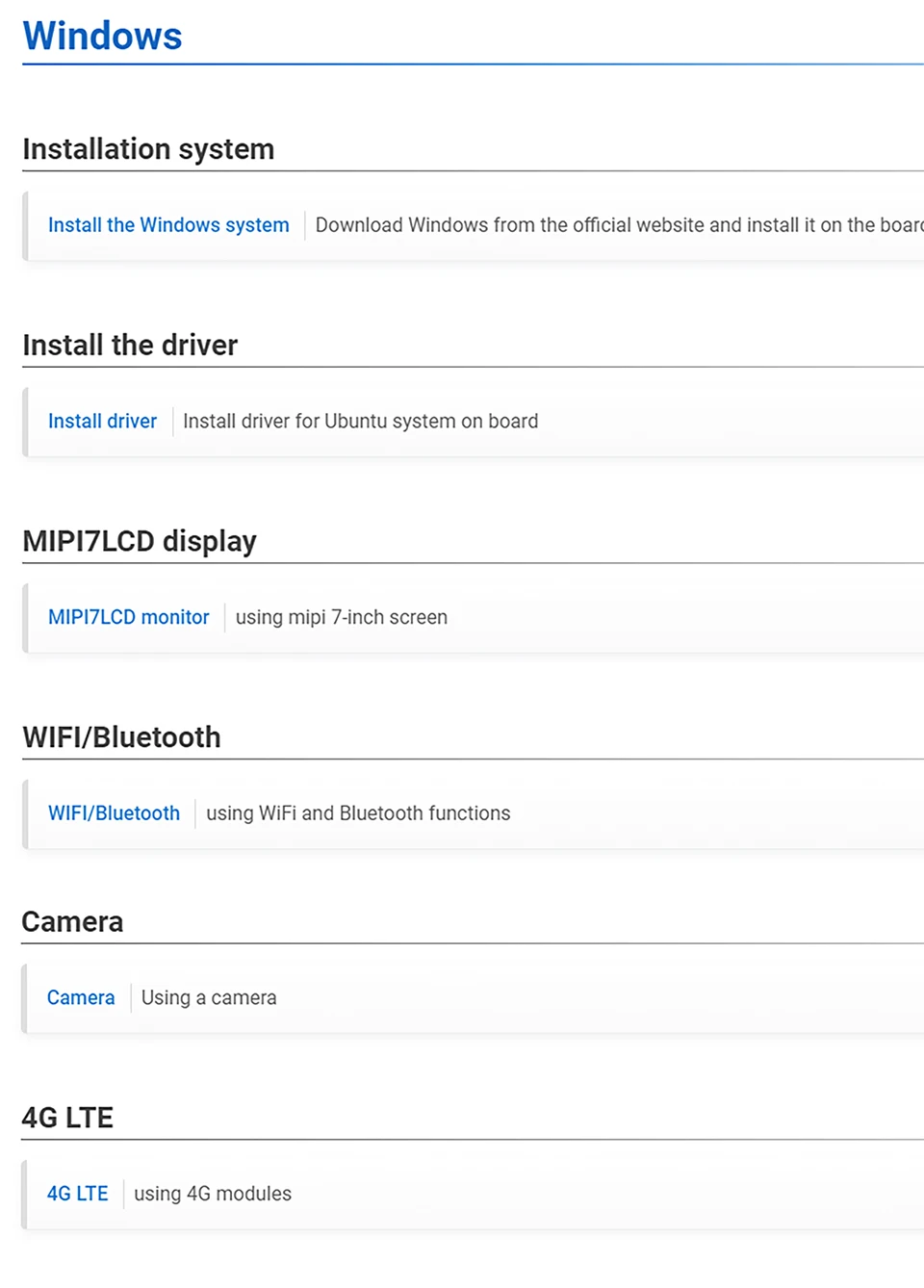The width and height of the screenshot is (924, 1288).
Task: Click the blue 'Windows' page title
Action: pos(102,36)
